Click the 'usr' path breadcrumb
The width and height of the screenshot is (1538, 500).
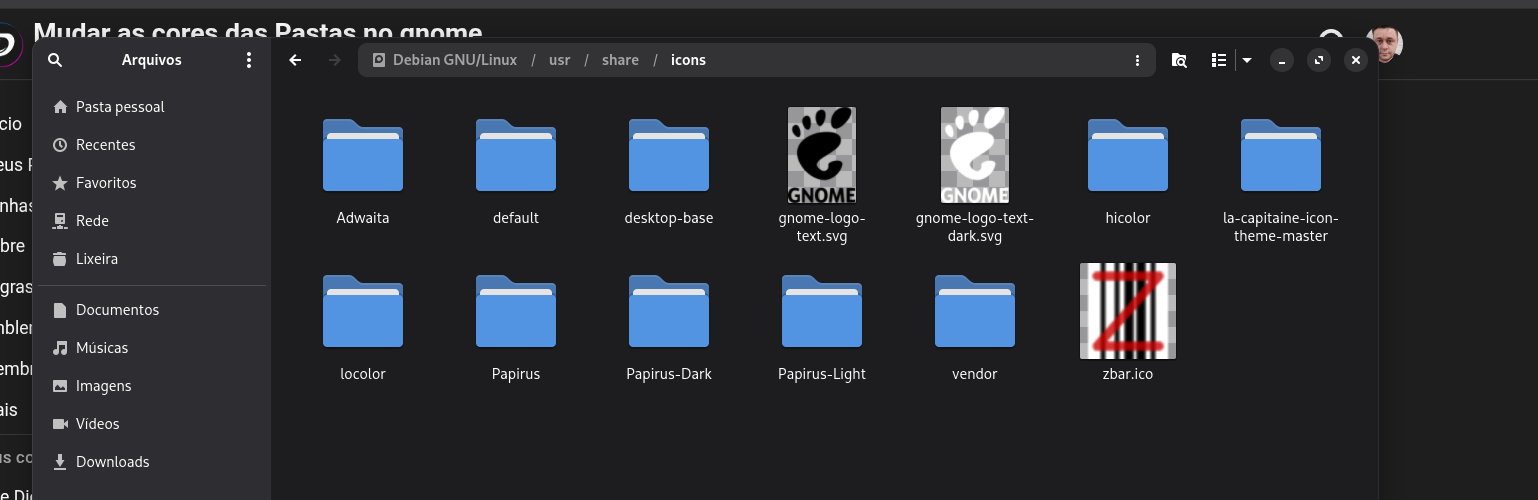(559, 60)
